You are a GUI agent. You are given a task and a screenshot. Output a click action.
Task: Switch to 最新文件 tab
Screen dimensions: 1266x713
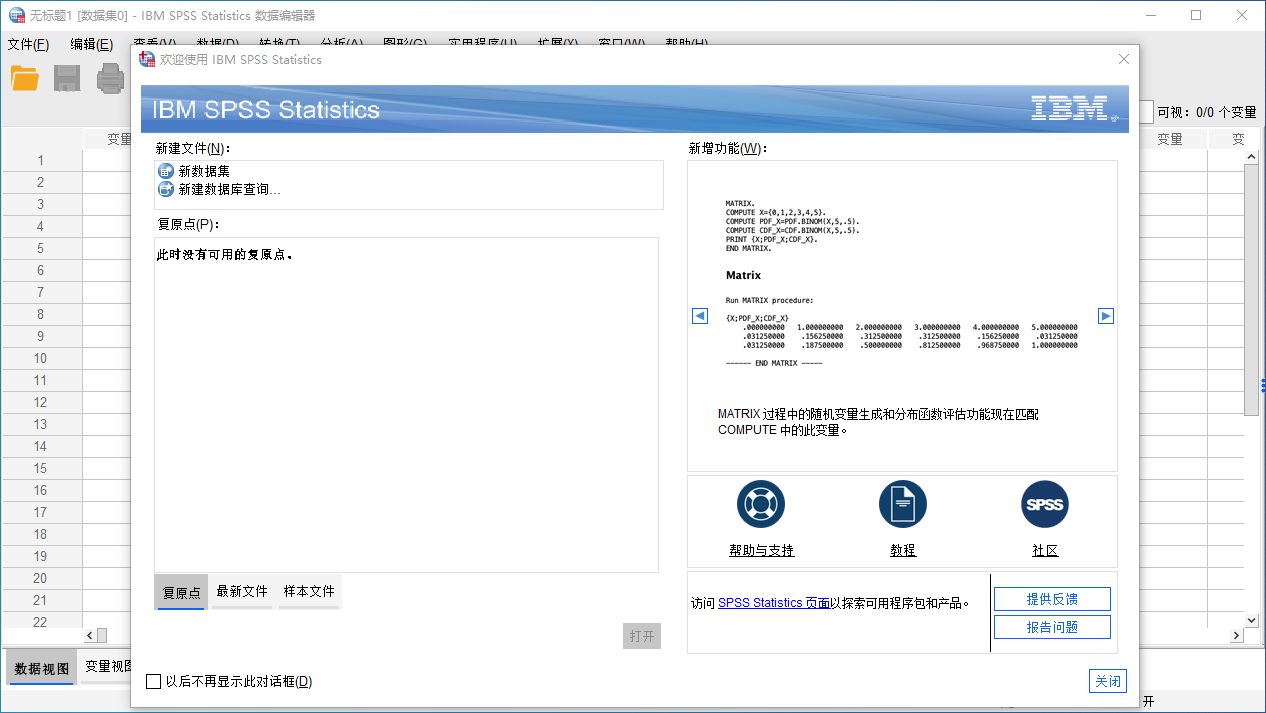[x=242, y=592]
